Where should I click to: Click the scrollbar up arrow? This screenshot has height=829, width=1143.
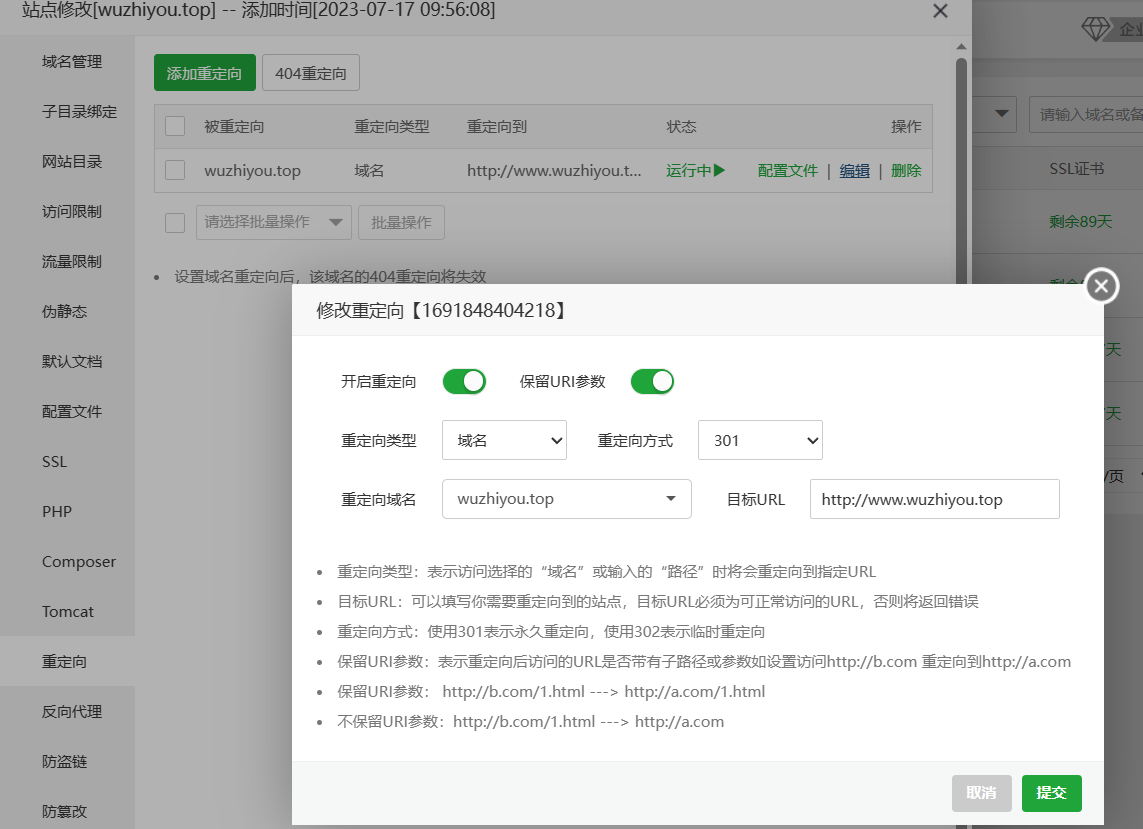tap(961, 46)
